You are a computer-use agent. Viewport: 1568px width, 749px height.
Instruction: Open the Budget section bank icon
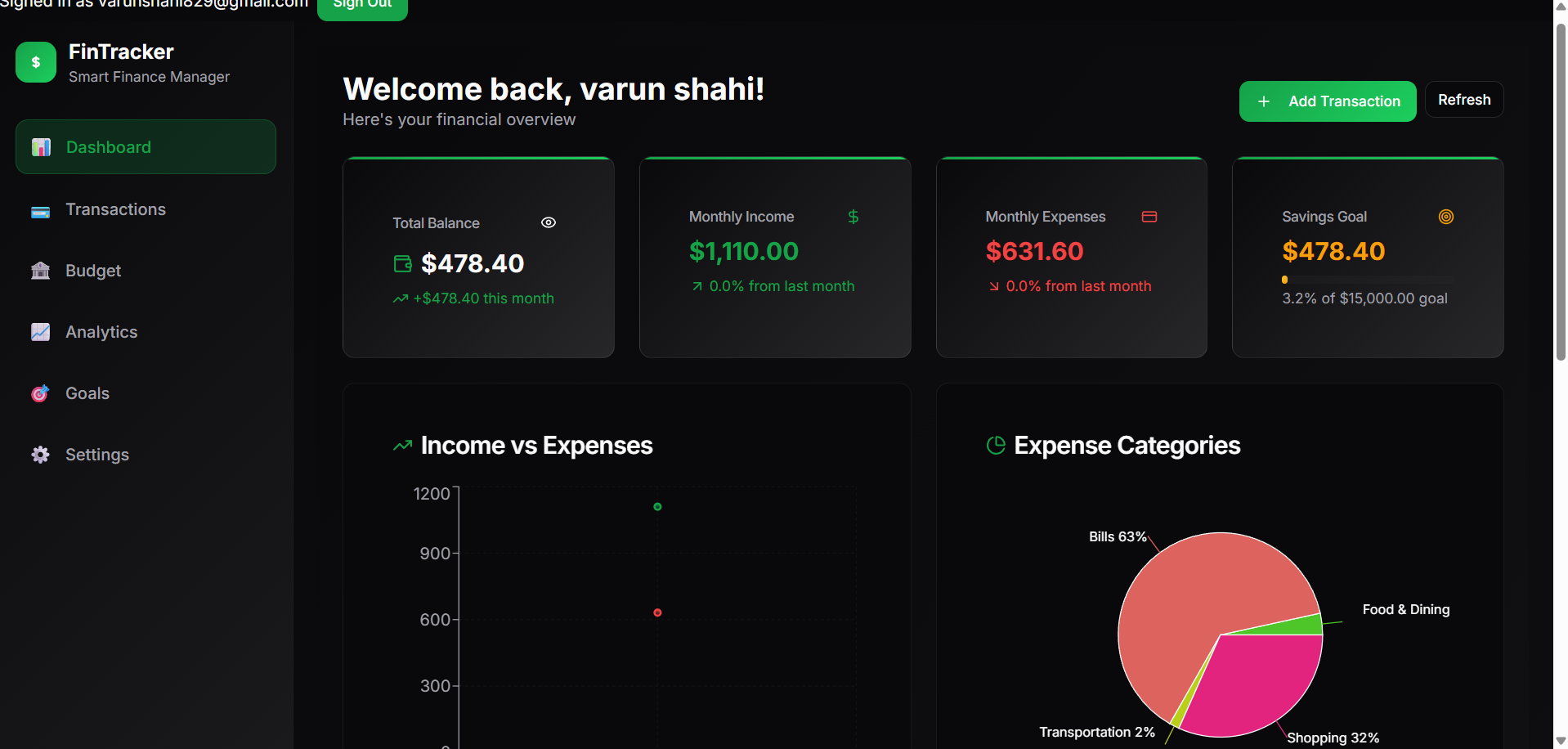(x=40, y=271)
